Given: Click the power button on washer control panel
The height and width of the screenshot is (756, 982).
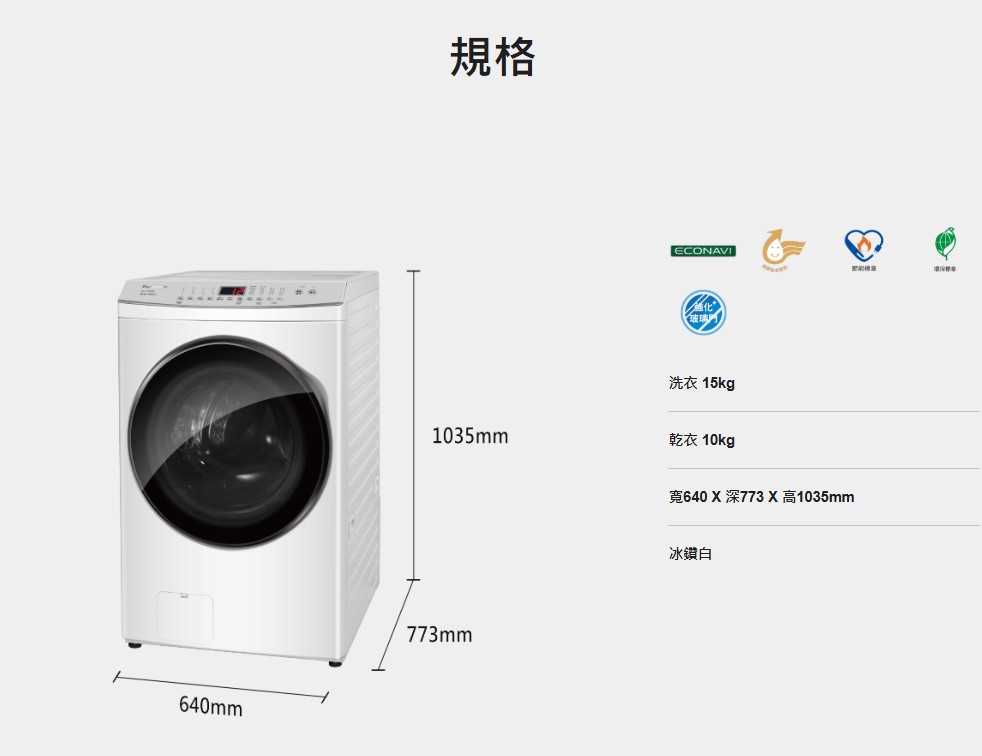Looking at the screenshot, I should (313, 292).
